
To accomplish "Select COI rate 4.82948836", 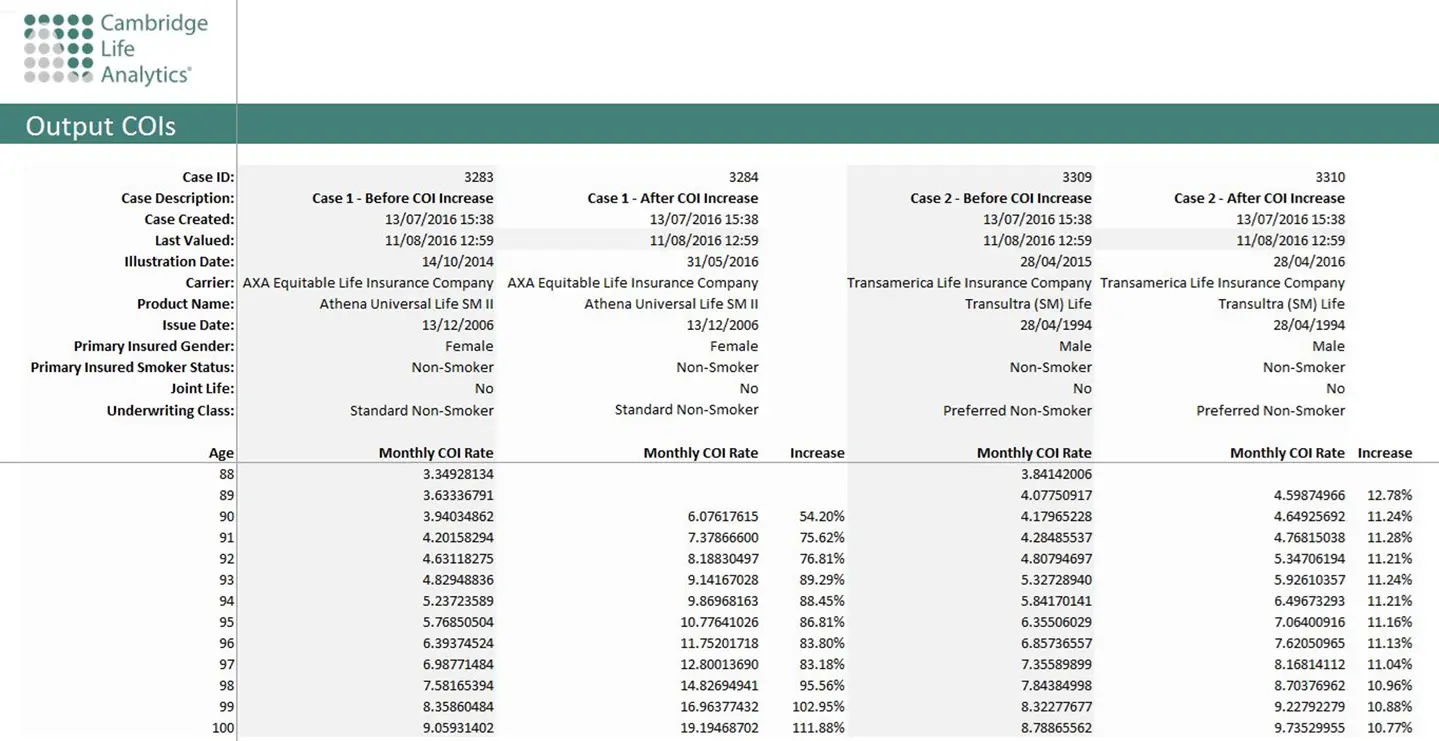I will [458, 580].
